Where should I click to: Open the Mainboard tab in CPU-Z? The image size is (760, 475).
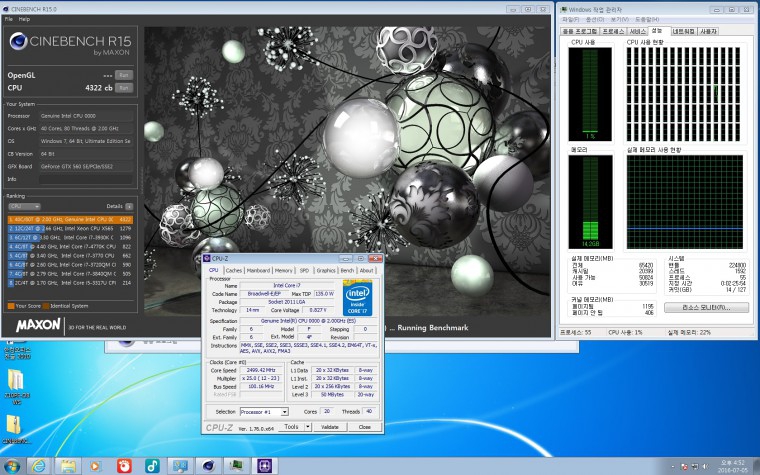click(x=258, y=270)
